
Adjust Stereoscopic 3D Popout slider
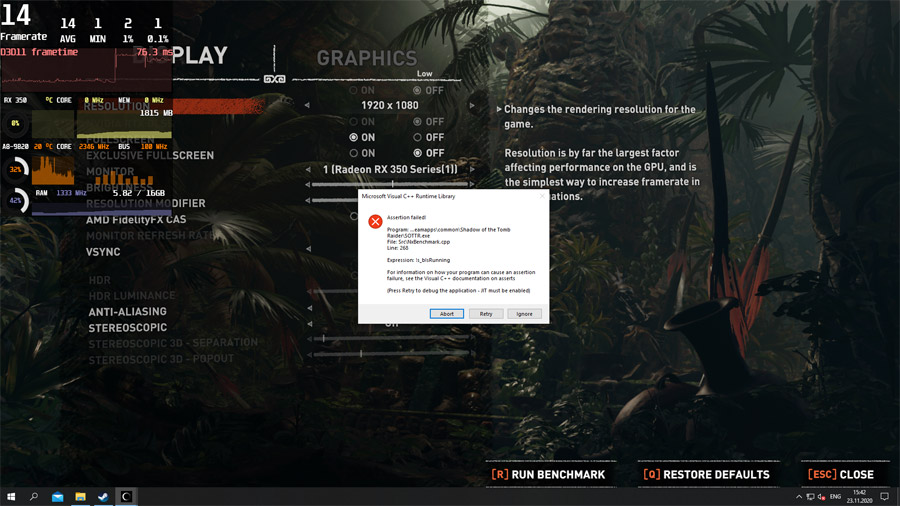pyautogui.click(x=360, y=354)
